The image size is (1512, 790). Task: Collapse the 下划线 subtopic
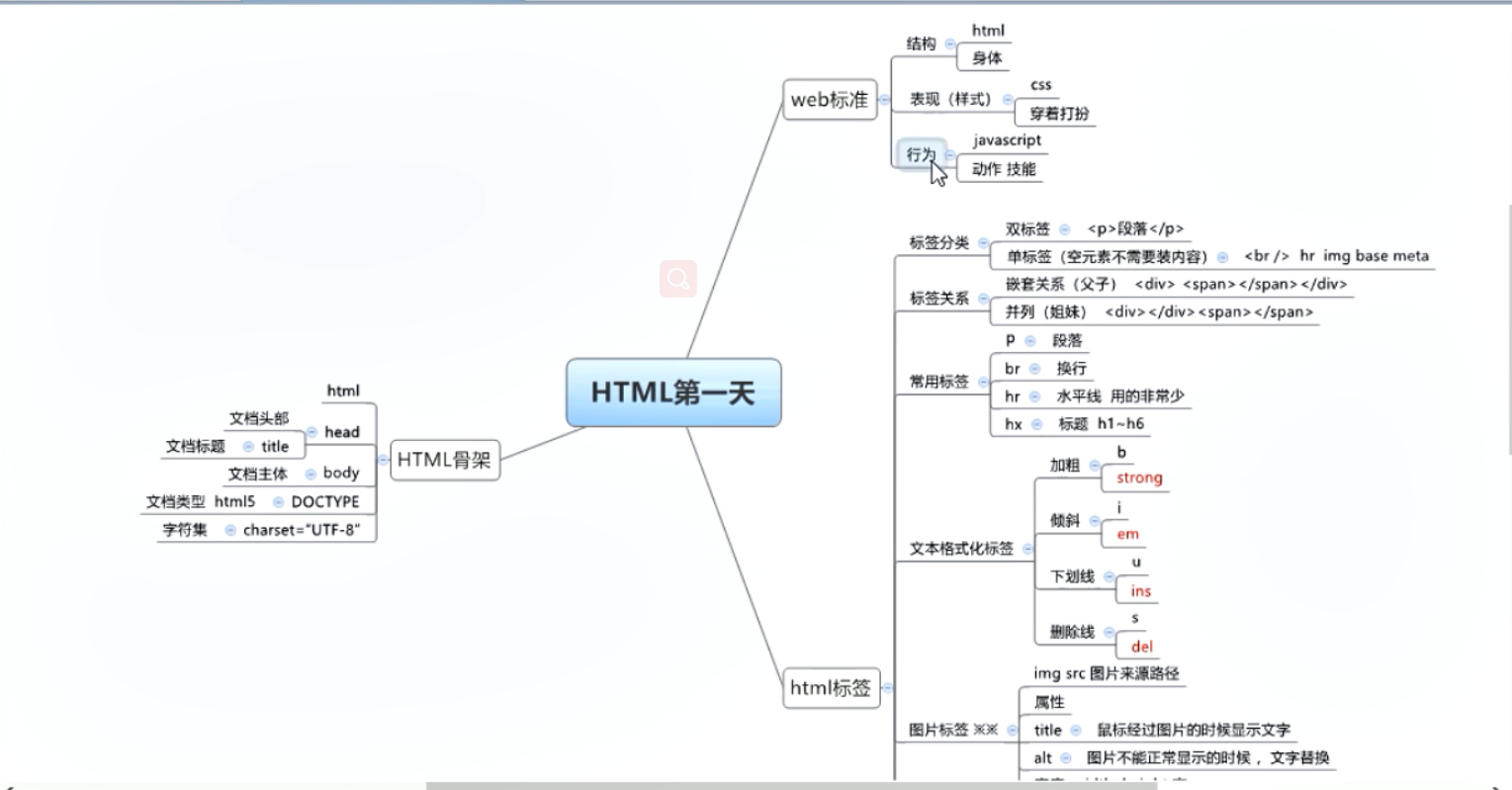pos(1110,576)
